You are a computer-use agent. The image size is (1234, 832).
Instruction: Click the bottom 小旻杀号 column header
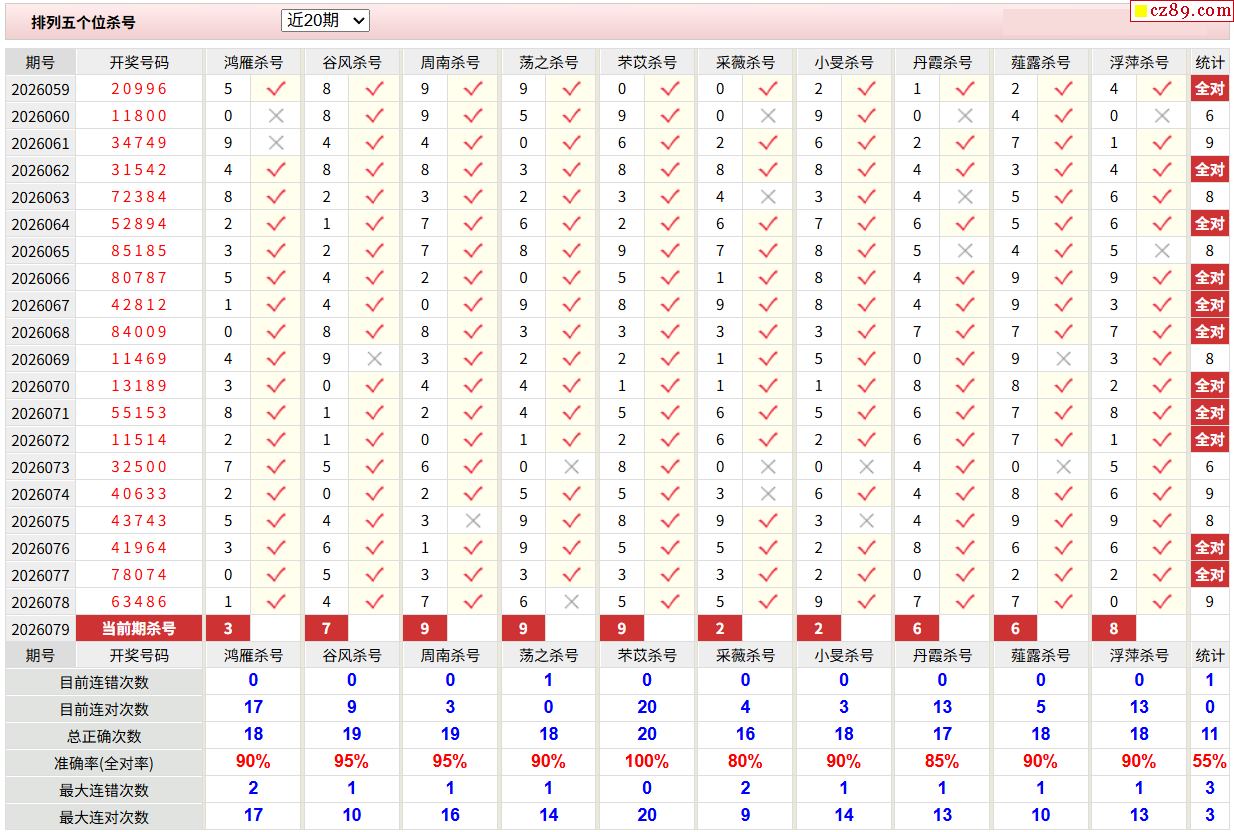click(x=844, y=656)
